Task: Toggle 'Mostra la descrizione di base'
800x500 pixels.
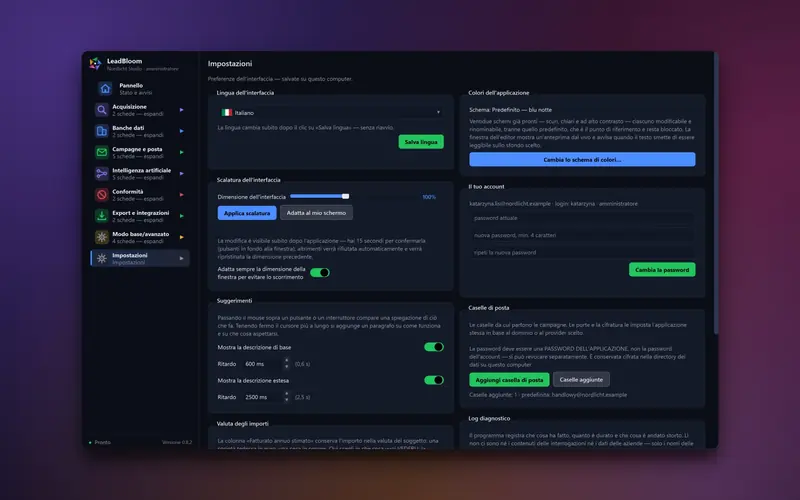Action: point(434,347)
